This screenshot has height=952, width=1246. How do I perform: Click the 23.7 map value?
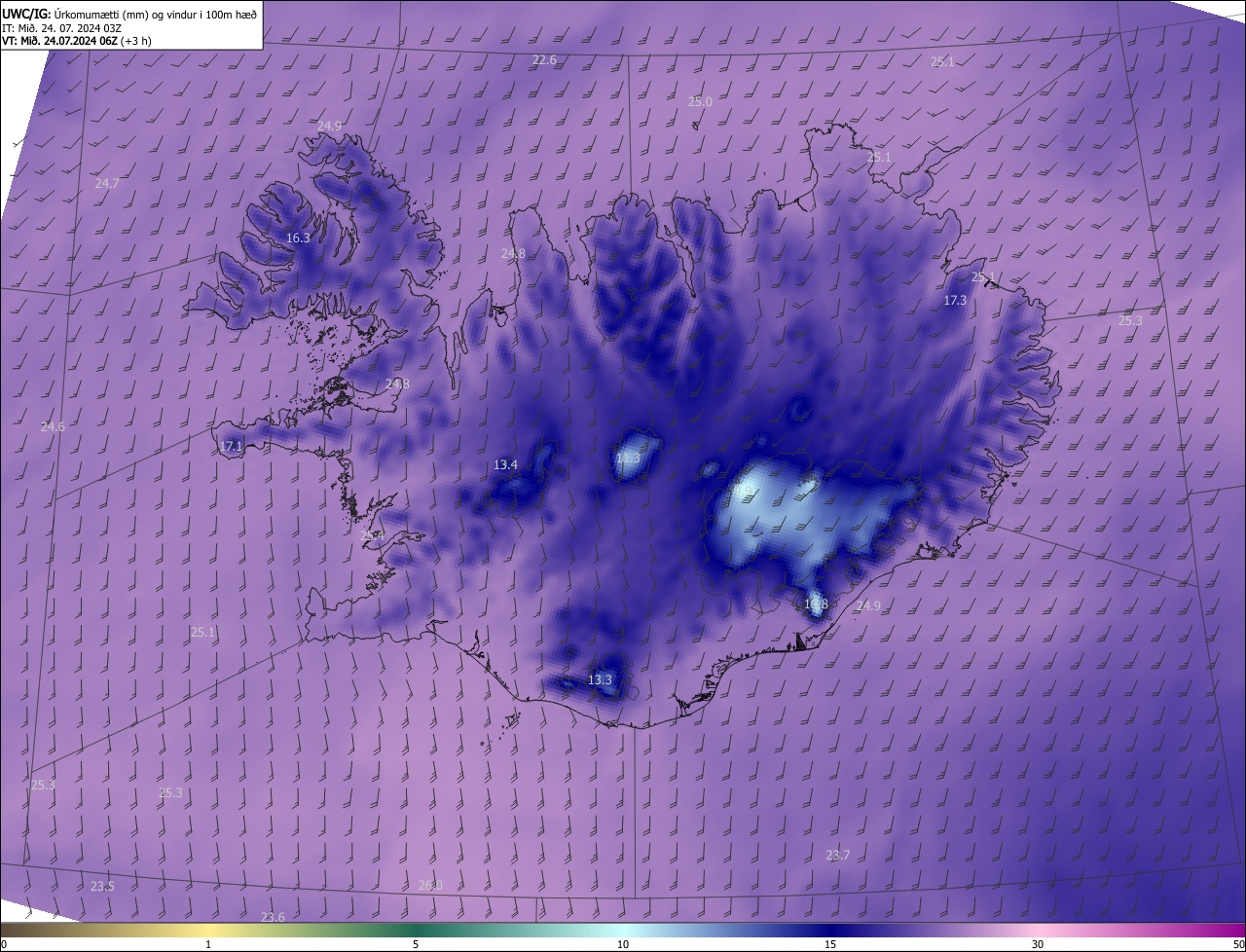[x=837, y=855]
